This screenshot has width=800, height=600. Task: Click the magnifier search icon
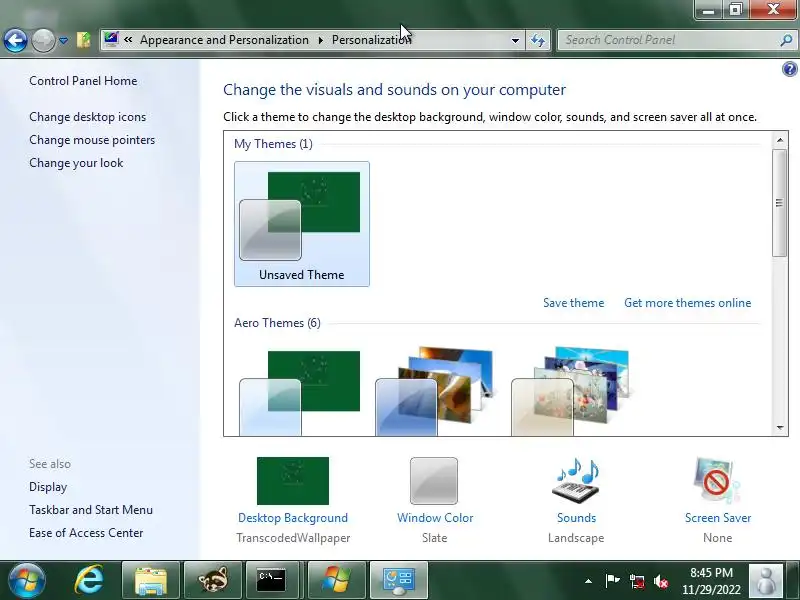click(786, 40)
